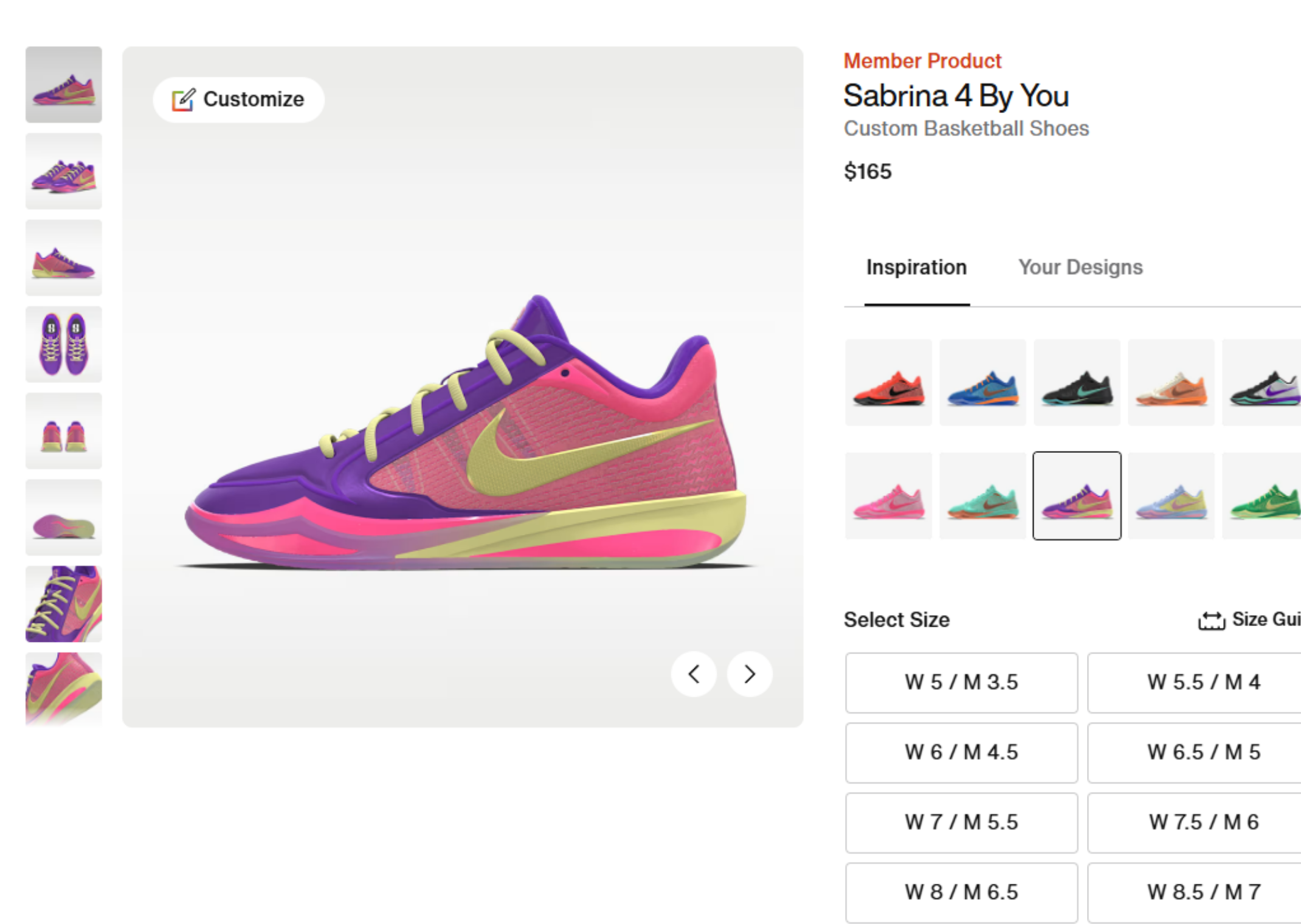Choose the blue and orange inspiration design
The height and width of the screenshot is (924, 1301).
click(x=982, y=382)
